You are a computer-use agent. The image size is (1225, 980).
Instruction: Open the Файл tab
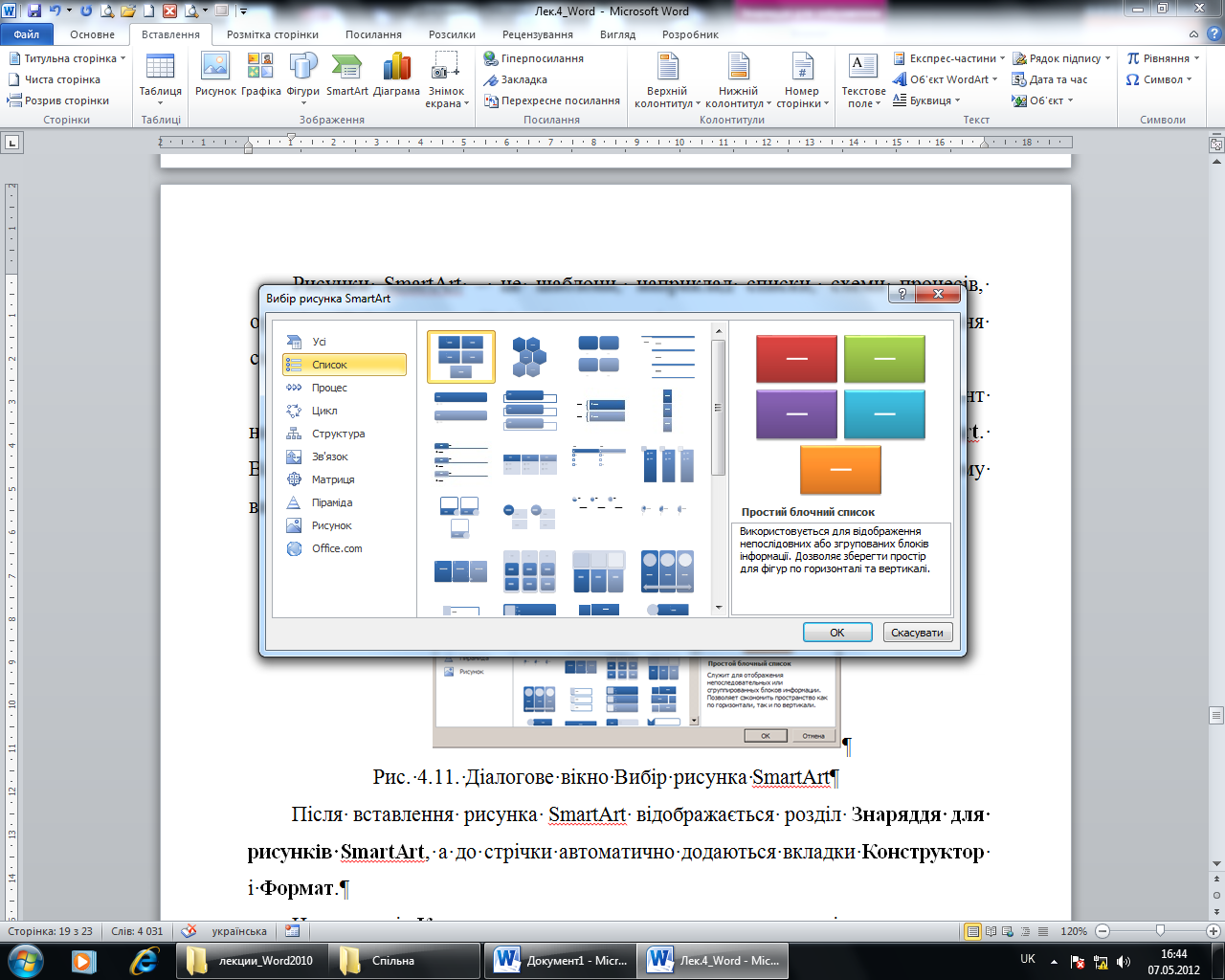[x=27, y=34]
